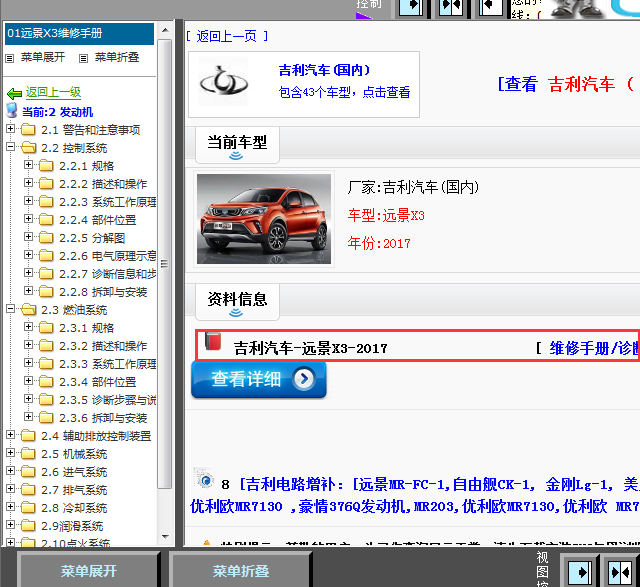The image size is (640, 587).
Task: Click the computer icon next to 当前:2 发动机
Action: pyautogui.click(x=12, y=110)
